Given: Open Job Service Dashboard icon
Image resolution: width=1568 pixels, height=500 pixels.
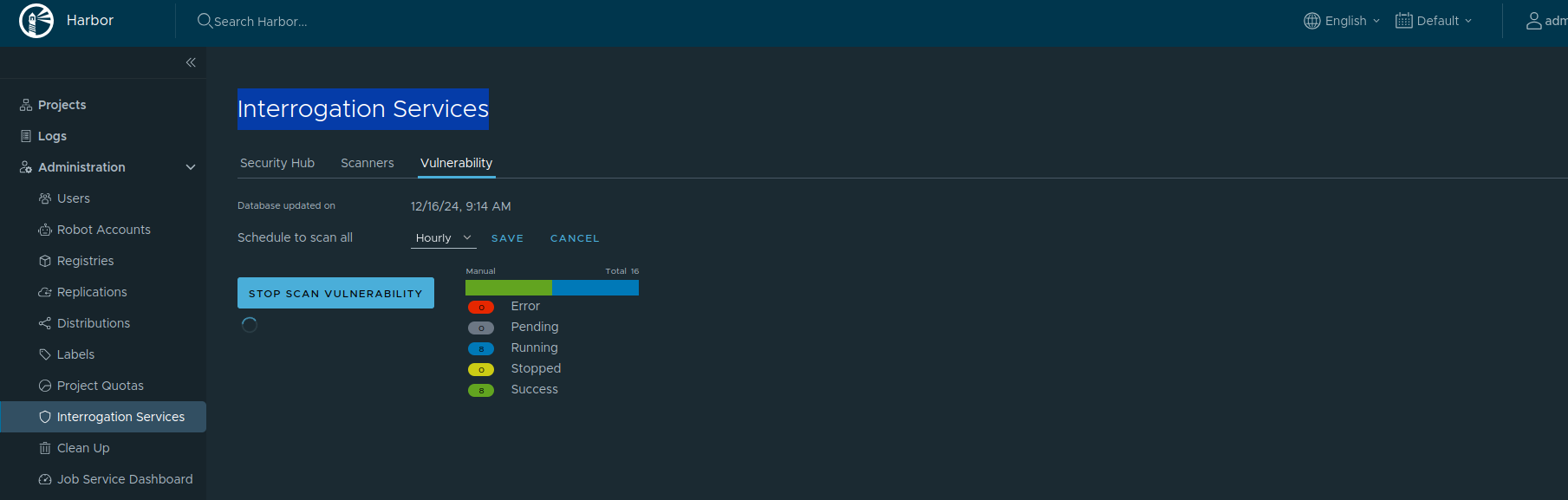Looking at the screenshot, I should [45, 479].
